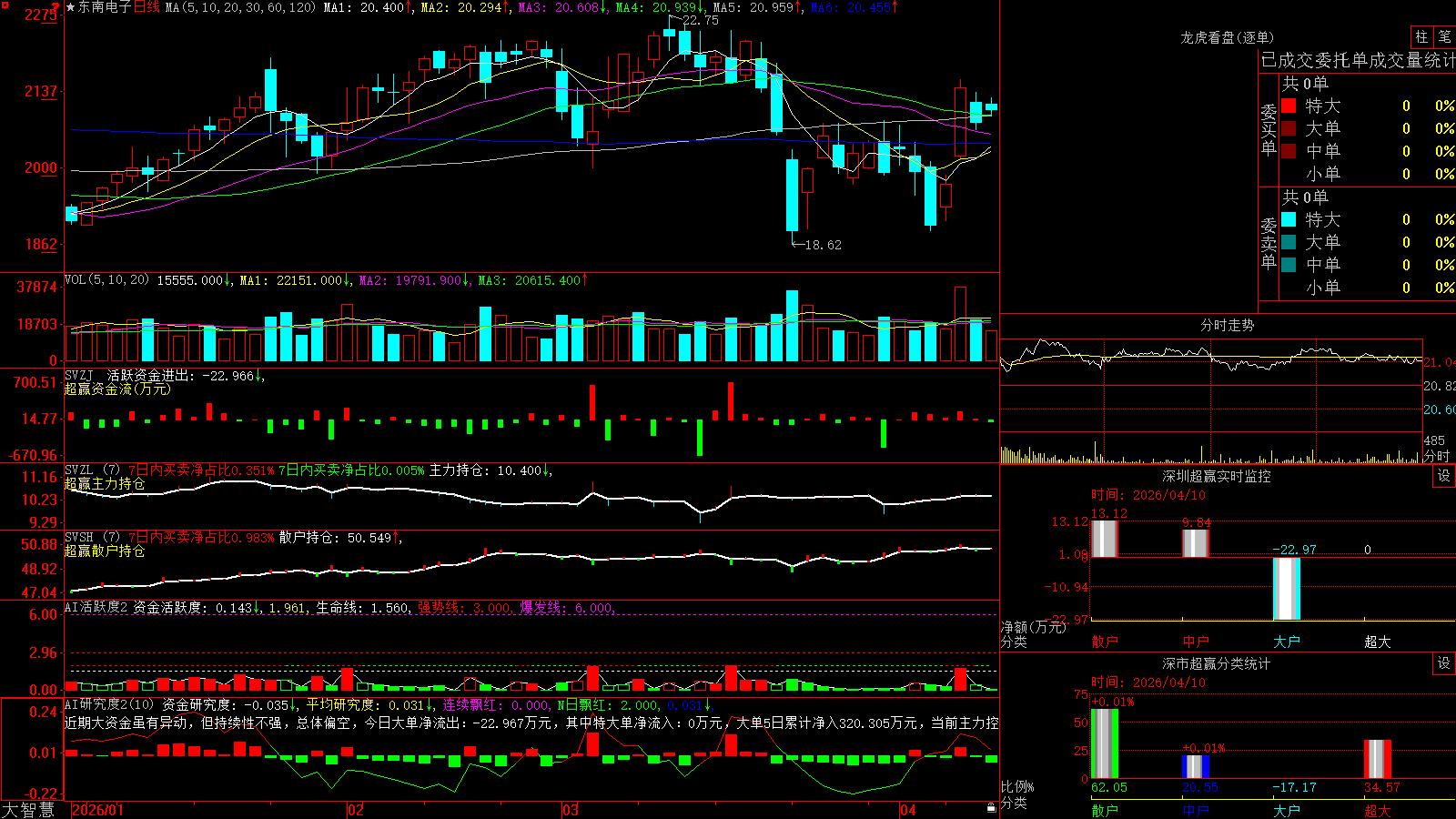Click the 活跃资金进出: -22.966 value
The width and height of the screenshot is (1456, 819).
[185, 376]
